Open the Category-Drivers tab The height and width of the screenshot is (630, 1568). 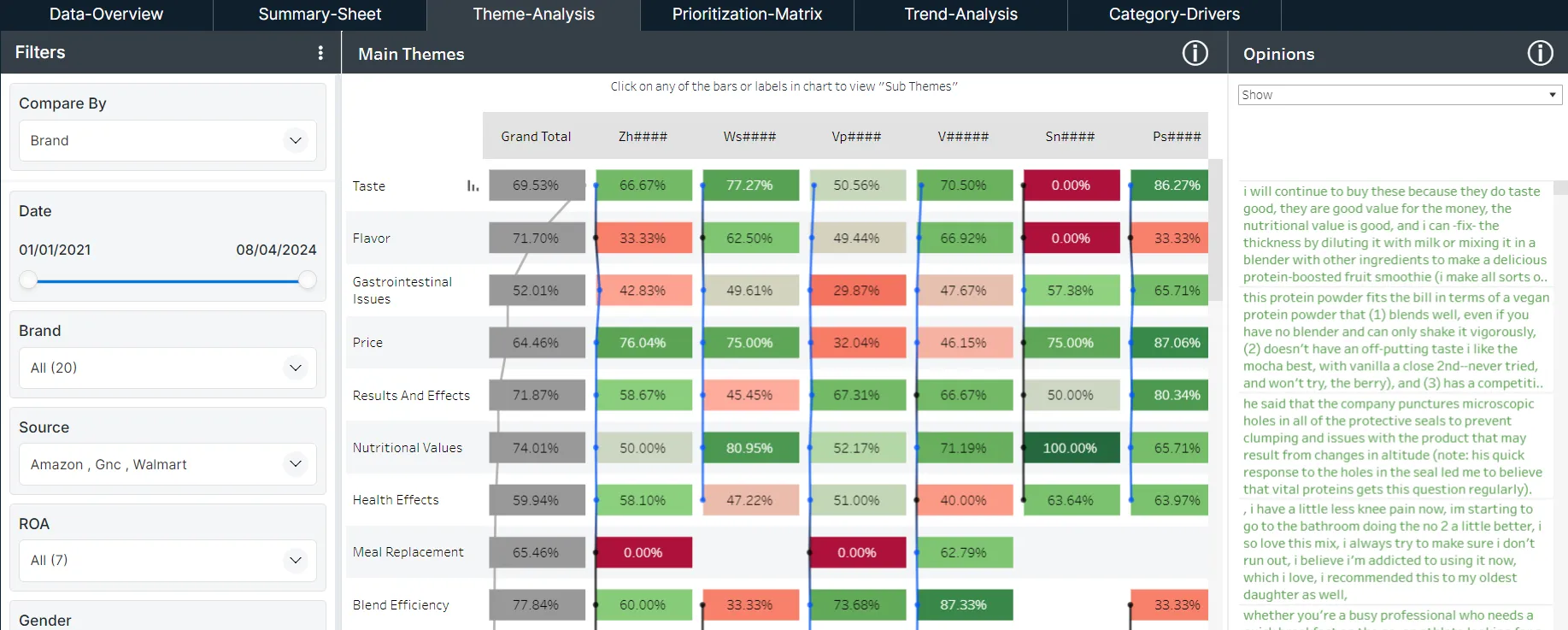click(1174, 15)
